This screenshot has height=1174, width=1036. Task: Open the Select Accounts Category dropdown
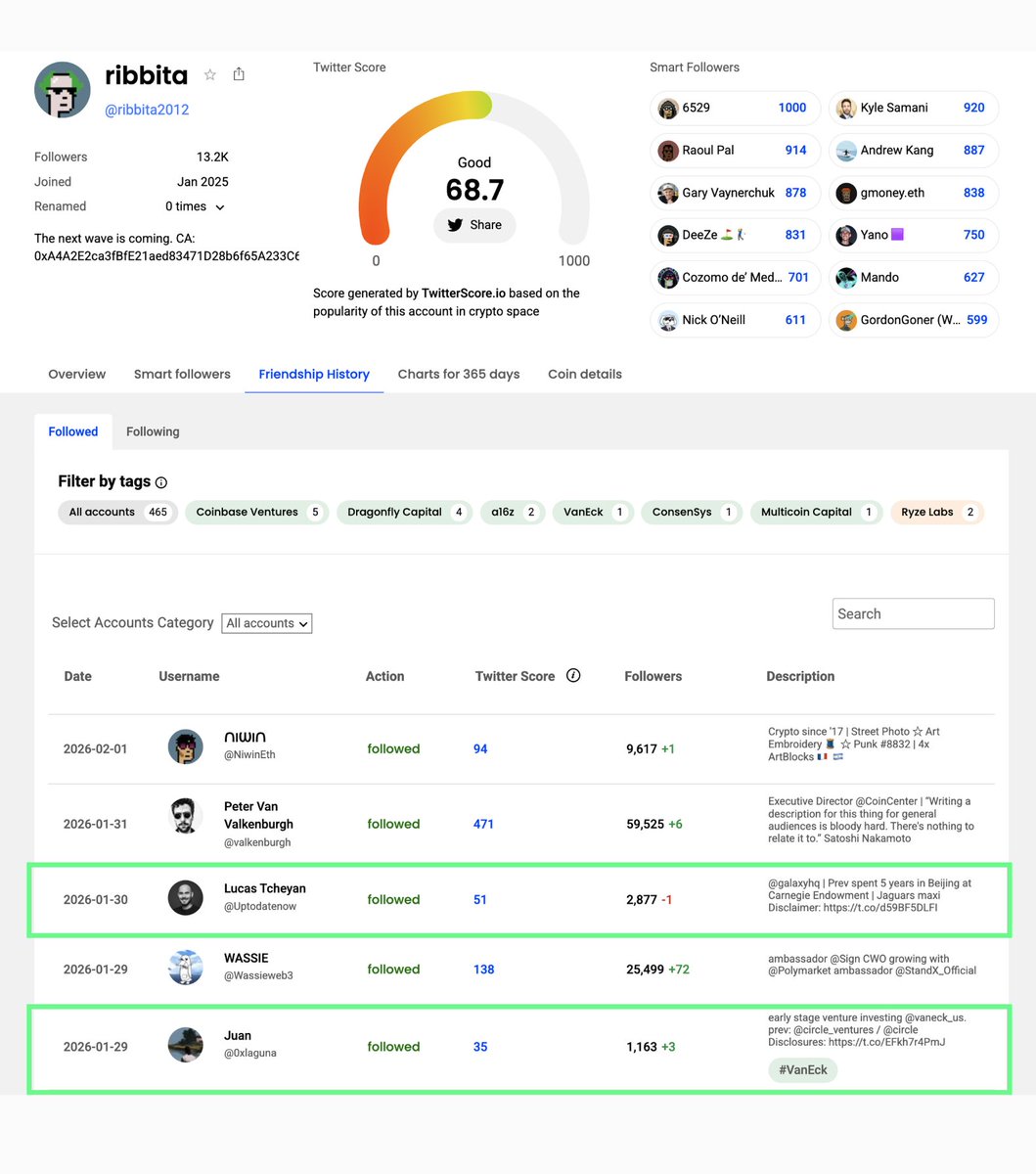click(x=267, y=623)
